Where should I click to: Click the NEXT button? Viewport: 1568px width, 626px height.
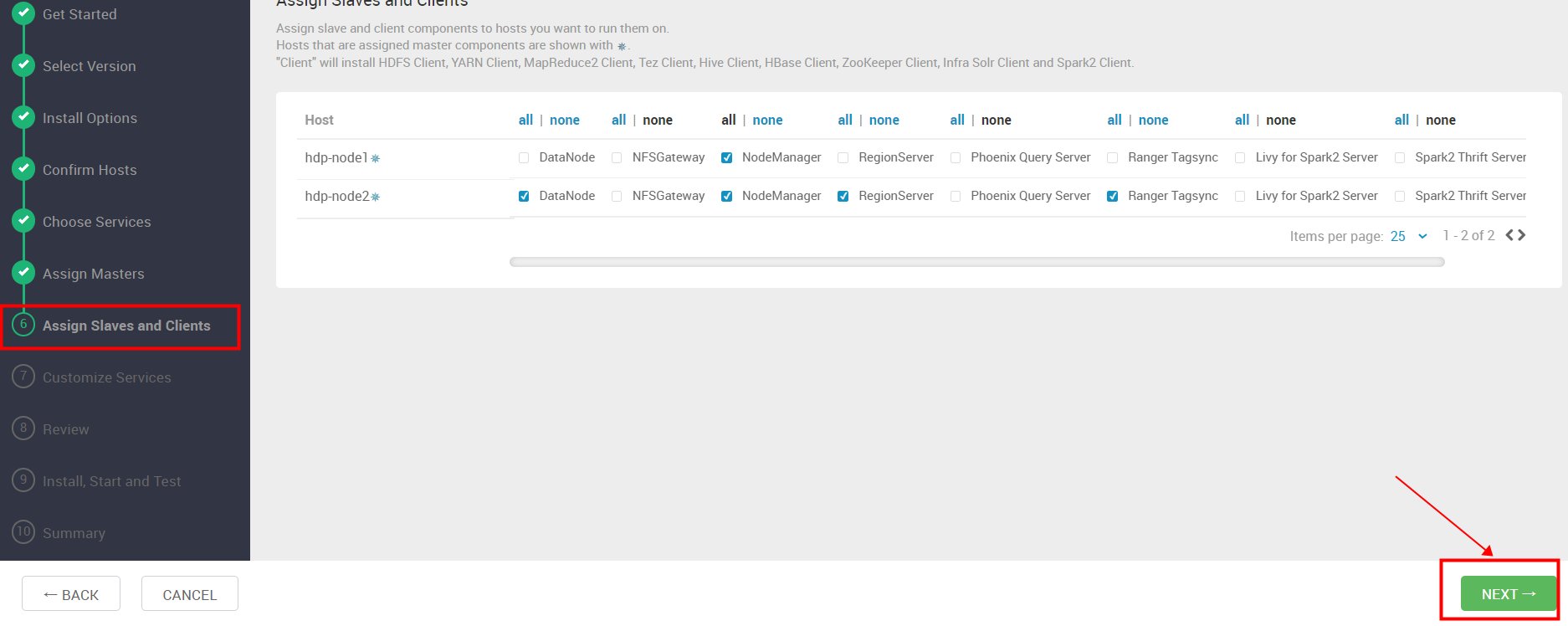1509,593
